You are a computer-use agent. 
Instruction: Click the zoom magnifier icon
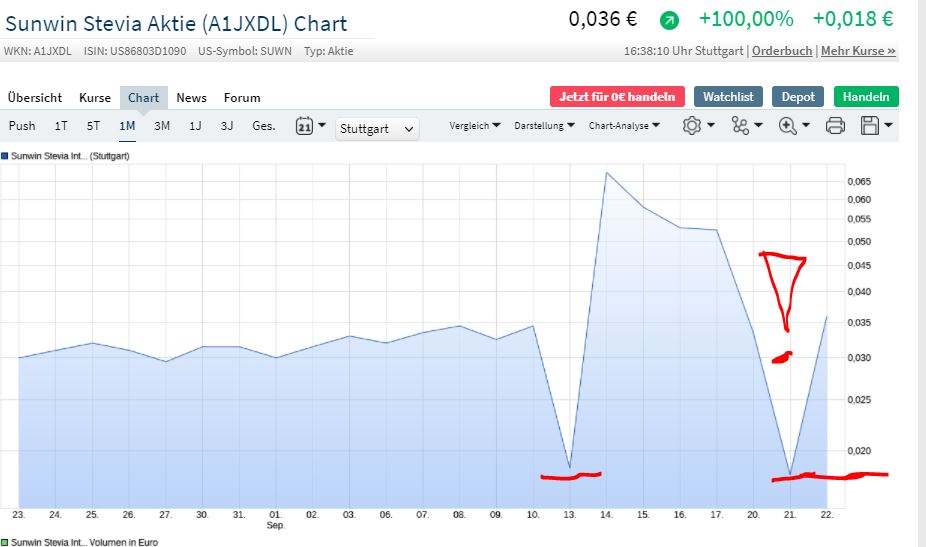793,125
